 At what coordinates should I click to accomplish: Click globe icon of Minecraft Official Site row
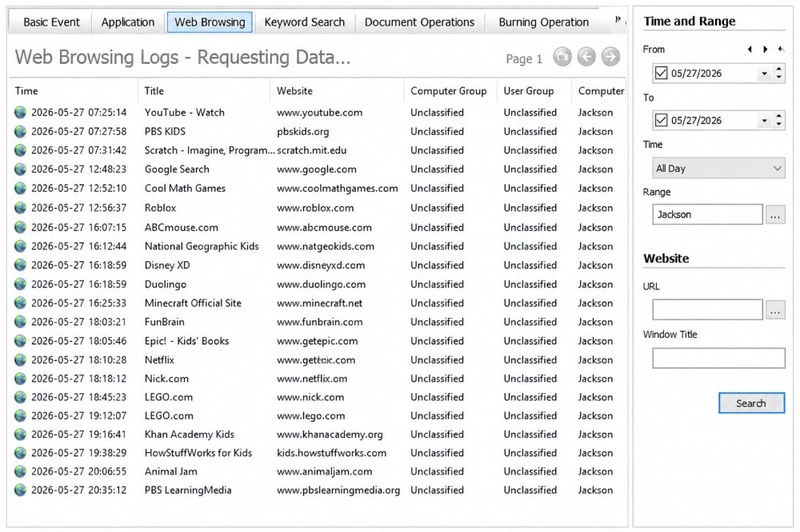[20, 303]
